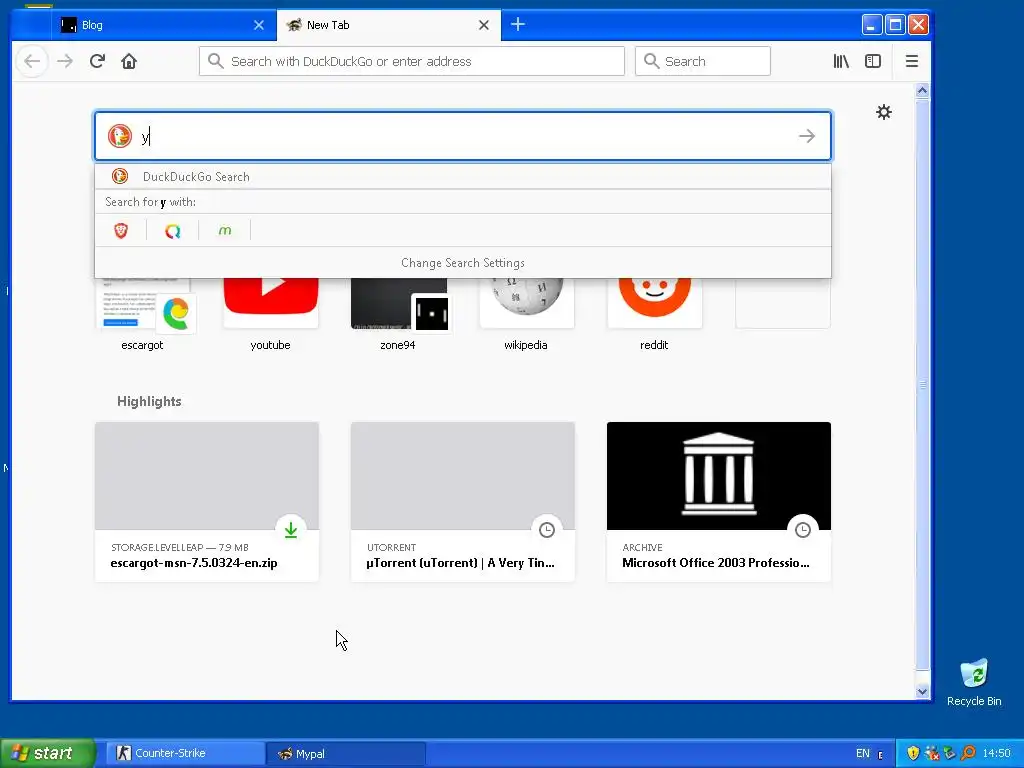The image size is (1024, 768).
Task: Open the Library bookshelf icon
Action: tap(841, 61)
